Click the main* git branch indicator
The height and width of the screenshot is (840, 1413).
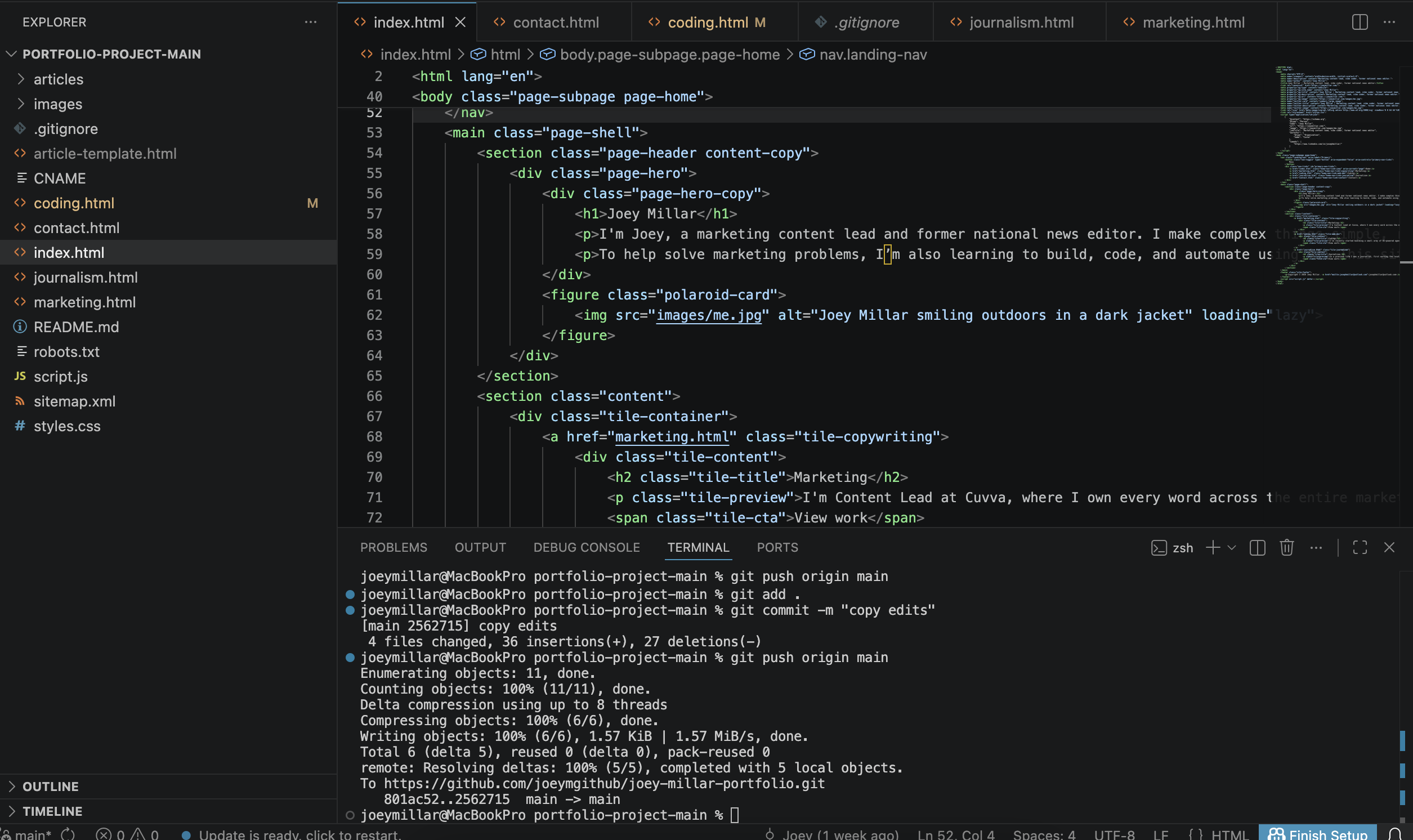[x=27, y=834]
